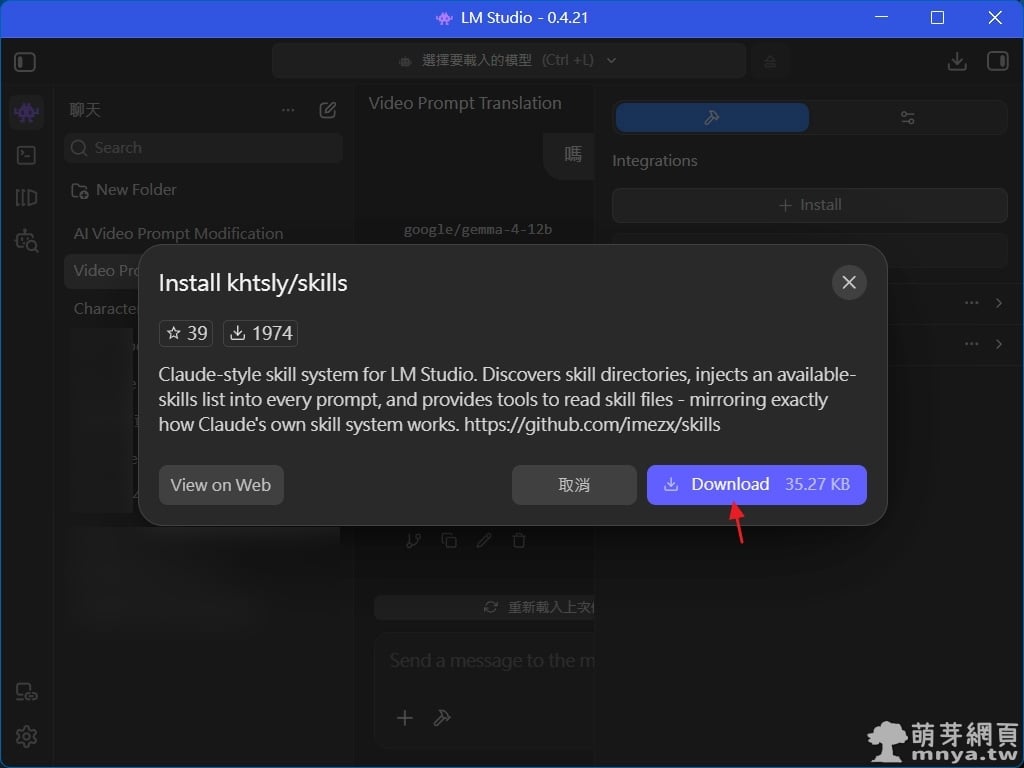Expand the first integration row chevron
Image resolution: width=1024 pixels, height=768 pixels.
click(x=999, y=302)
